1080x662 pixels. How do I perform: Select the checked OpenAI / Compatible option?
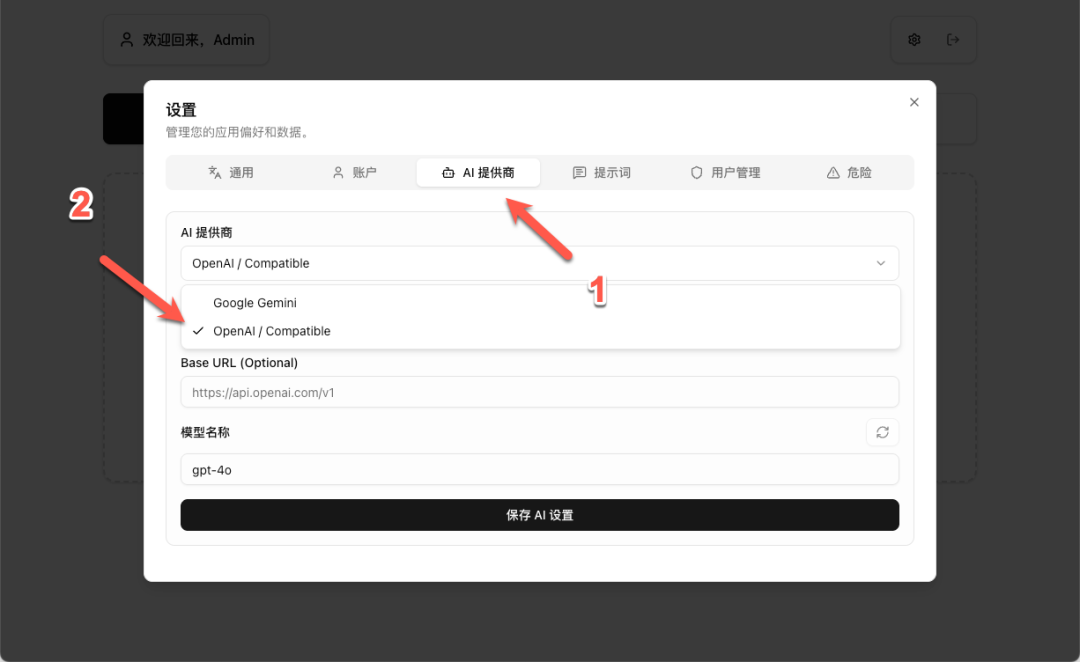[x=271, y=331]
